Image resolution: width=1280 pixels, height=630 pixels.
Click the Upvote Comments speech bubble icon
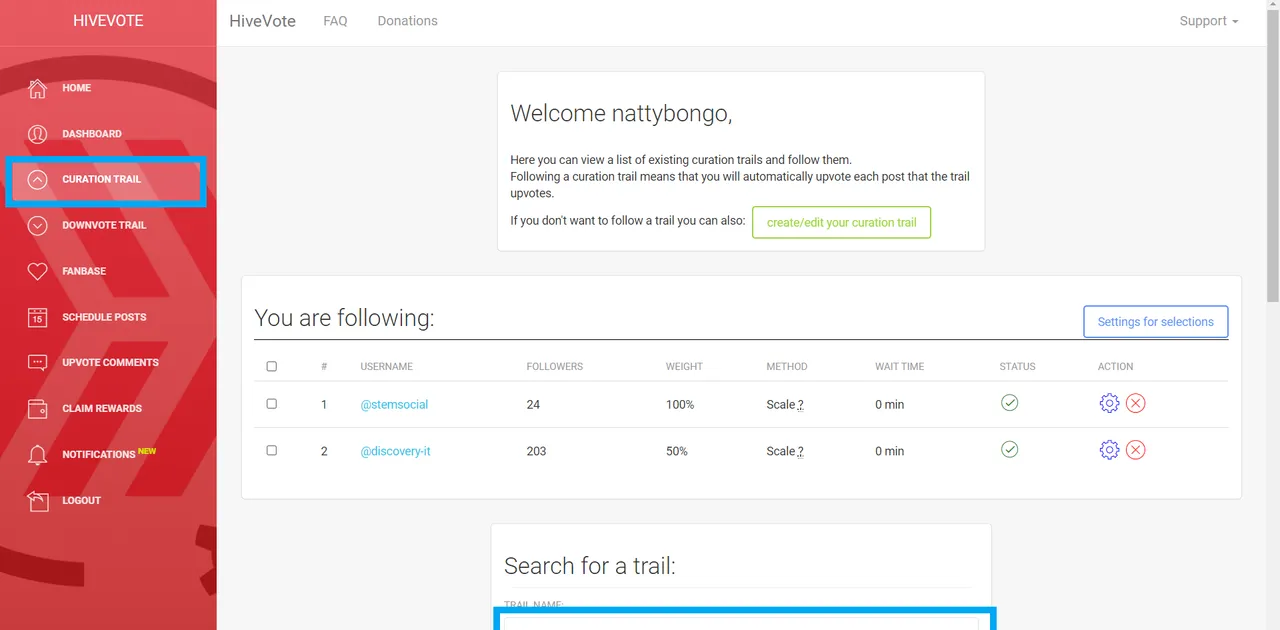click(37, 363)
